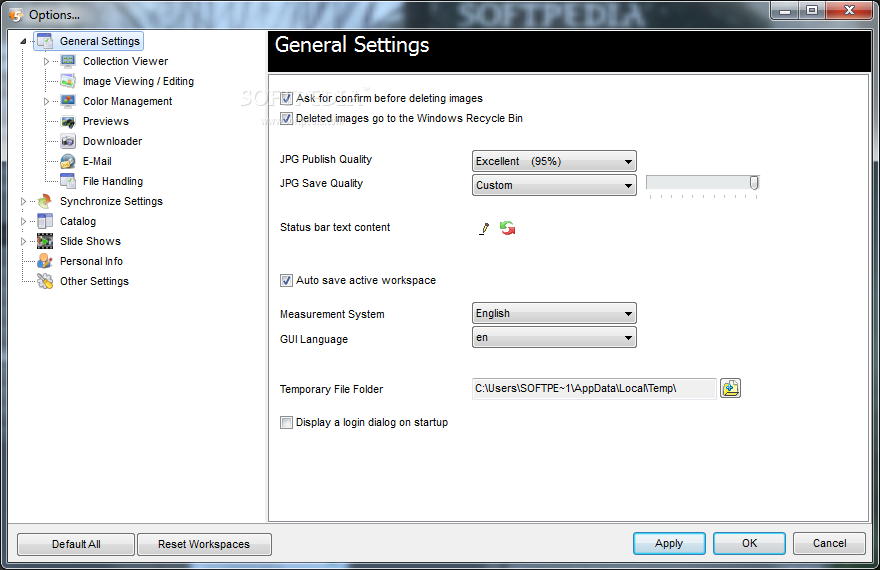Click the JPG Save Quality slider handle
The height and width of the screenshot is (570, 880).
(754, 183)
